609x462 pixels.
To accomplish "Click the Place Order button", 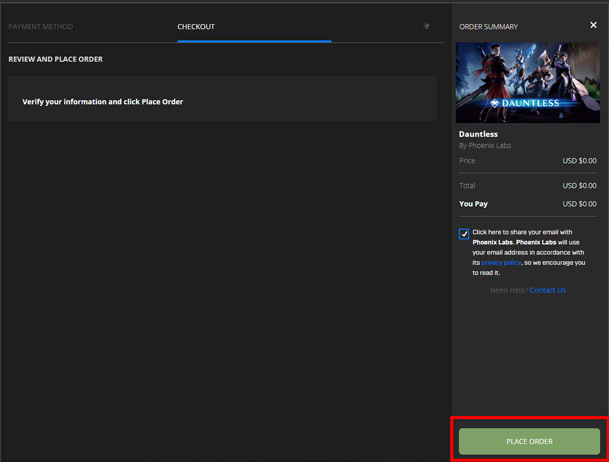I will point(529,441).
